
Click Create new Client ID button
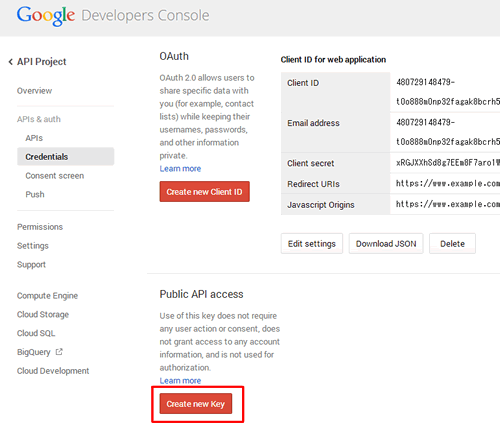pyautogui.click(x=204, y=192)
